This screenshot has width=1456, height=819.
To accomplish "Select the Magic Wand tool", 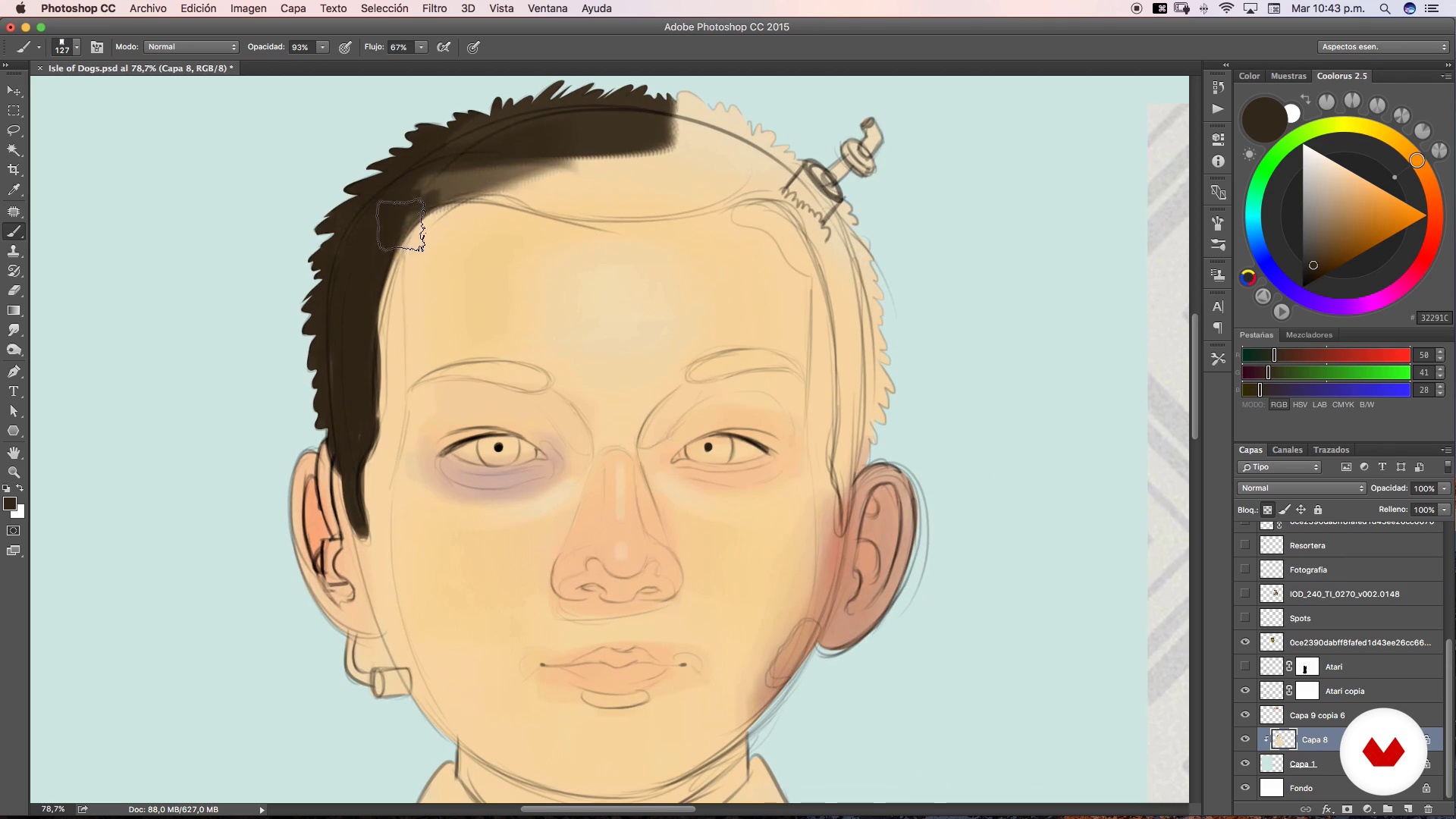I will (x=14, y=150).
